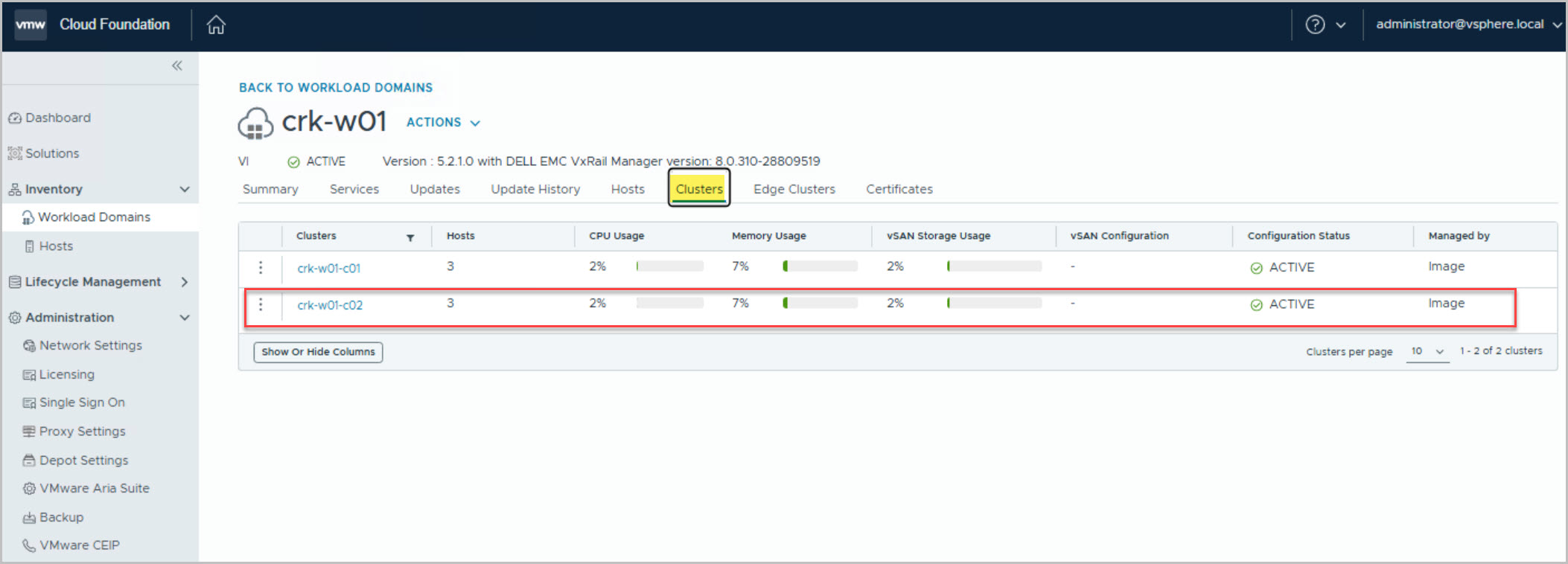
Task: Open the crk-w01-c02 cluster link
Action: click(x=330, y=305)
